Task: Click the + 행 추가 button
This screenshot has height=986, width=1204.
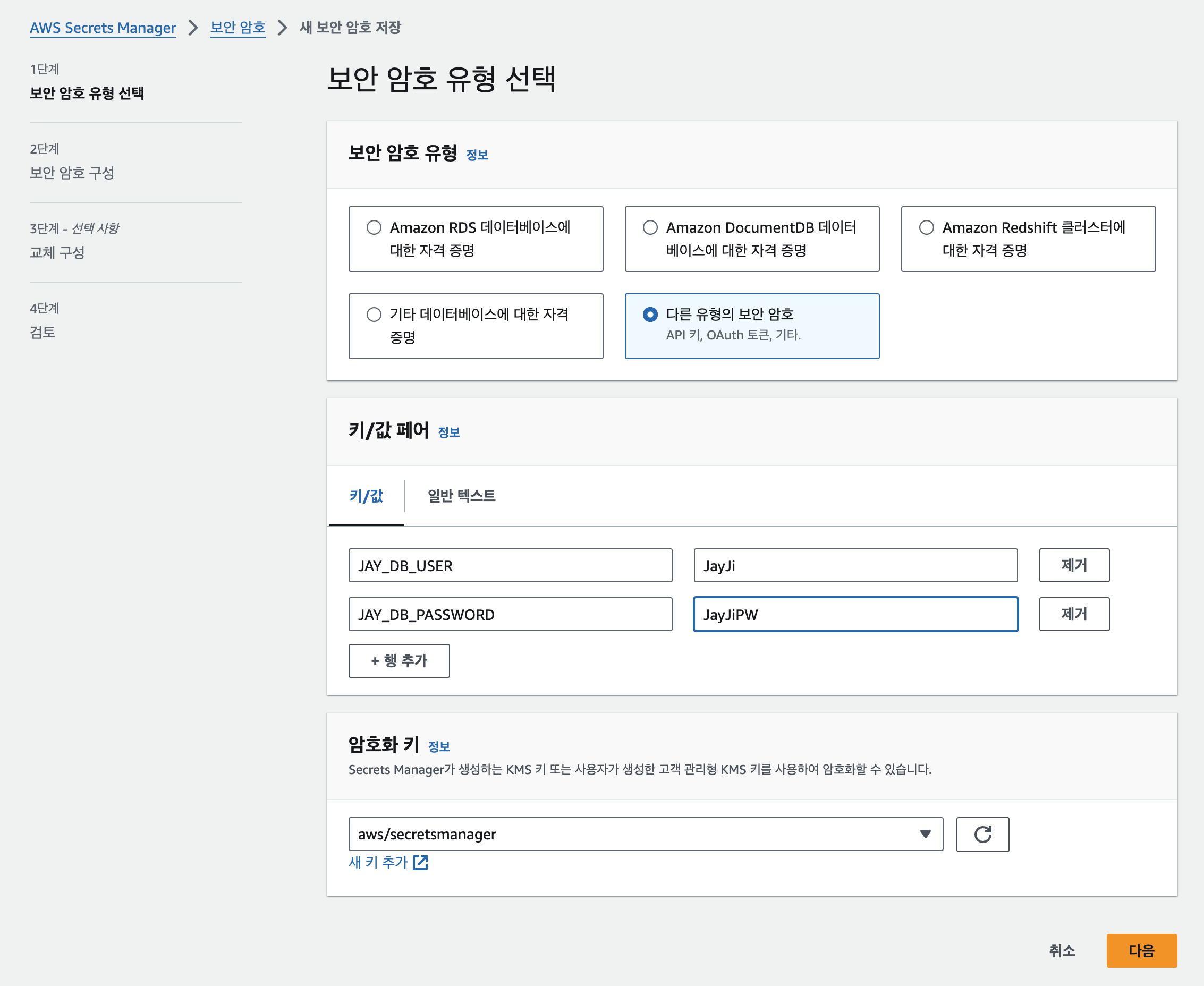Action: [x=398, y=660]
